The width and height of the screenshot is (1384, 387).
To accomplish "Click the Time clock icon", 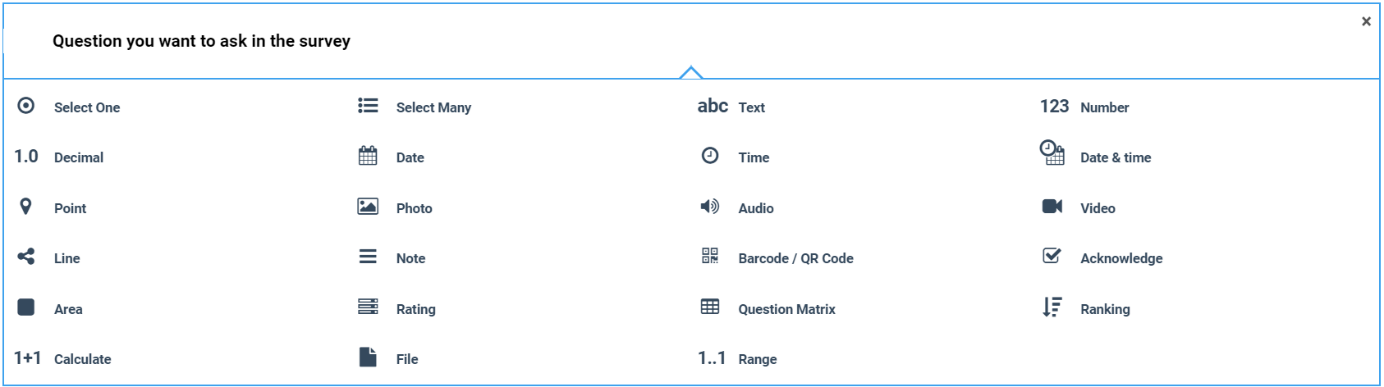I will [710, 156].
